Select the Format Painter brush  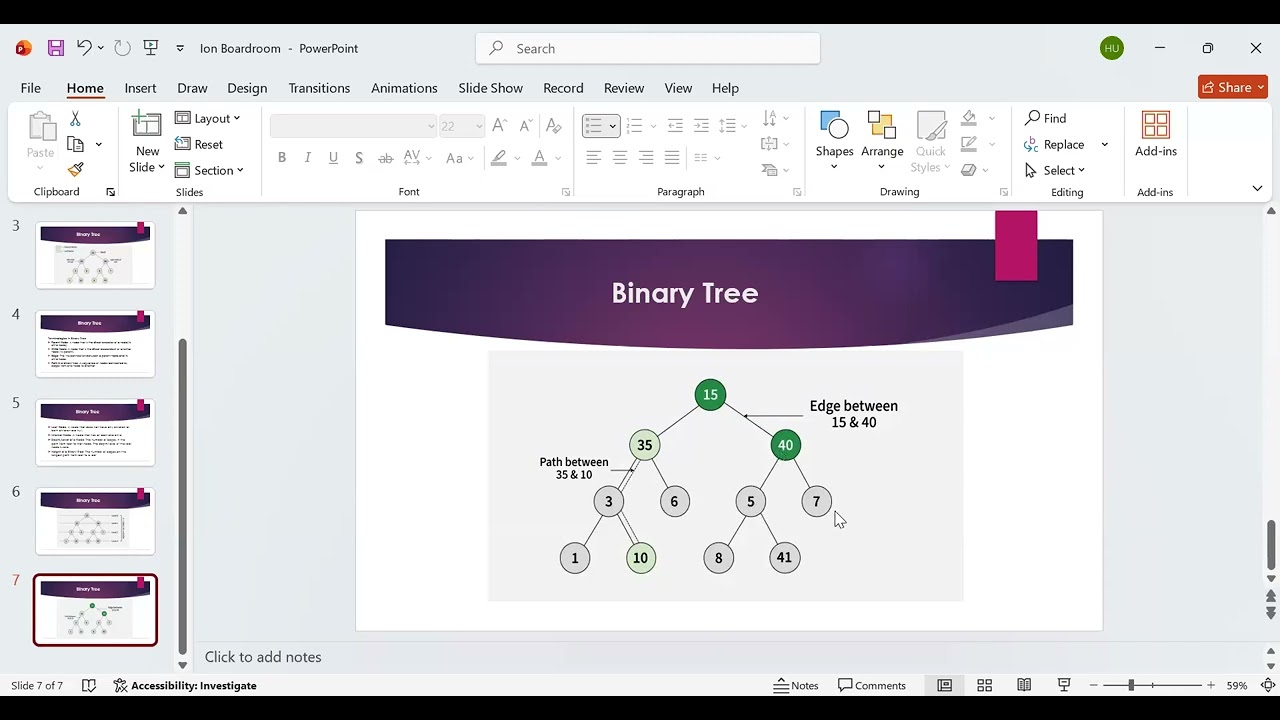point(75,170)
